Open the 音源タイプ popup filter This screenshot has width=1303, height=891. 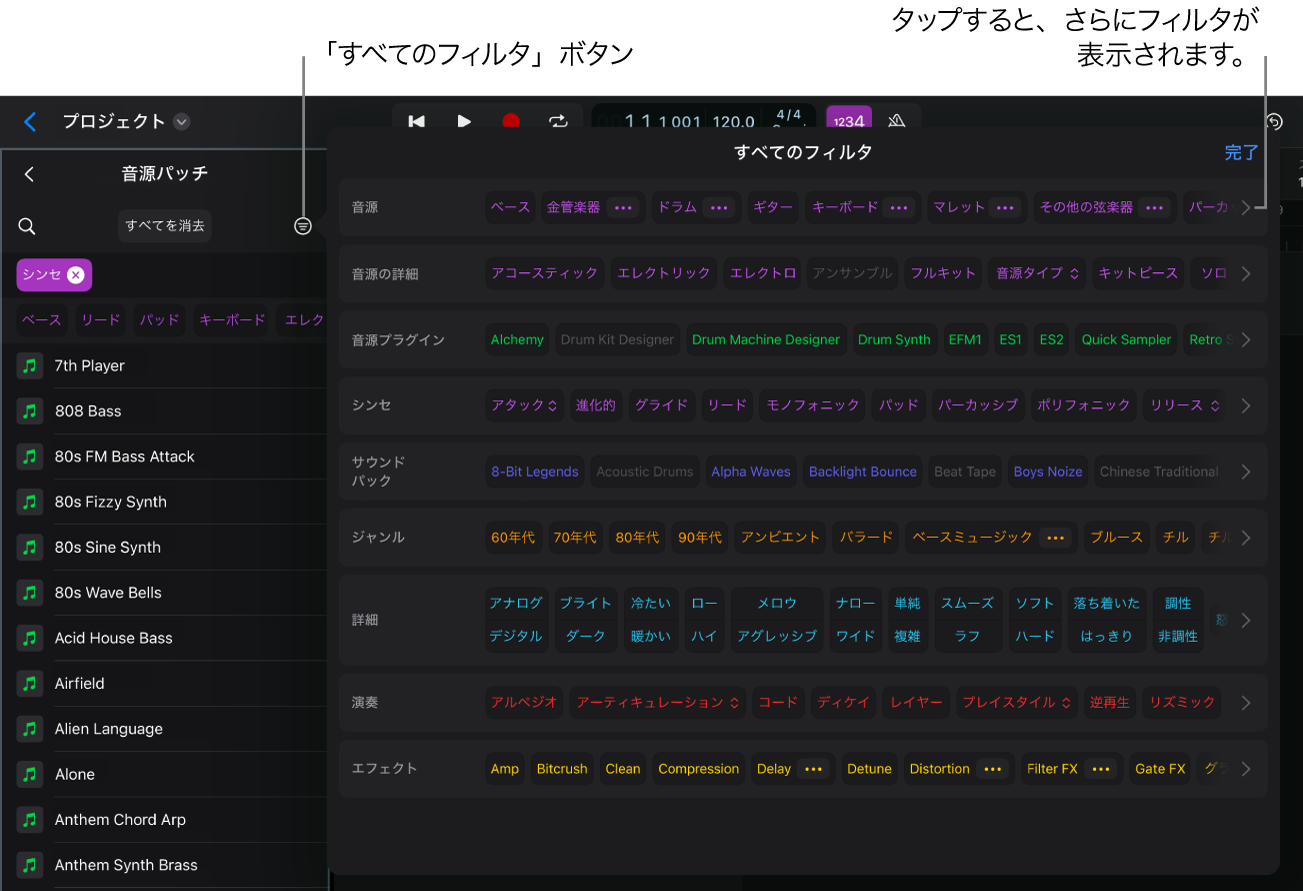[x=1038, y=273]
